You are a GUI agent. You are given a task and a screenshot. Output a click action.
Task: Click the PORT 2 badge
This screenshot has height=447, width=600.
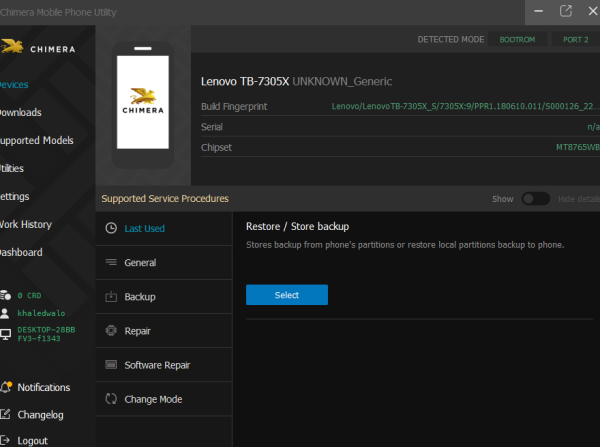pyautogui.click(x=576, y=39)
